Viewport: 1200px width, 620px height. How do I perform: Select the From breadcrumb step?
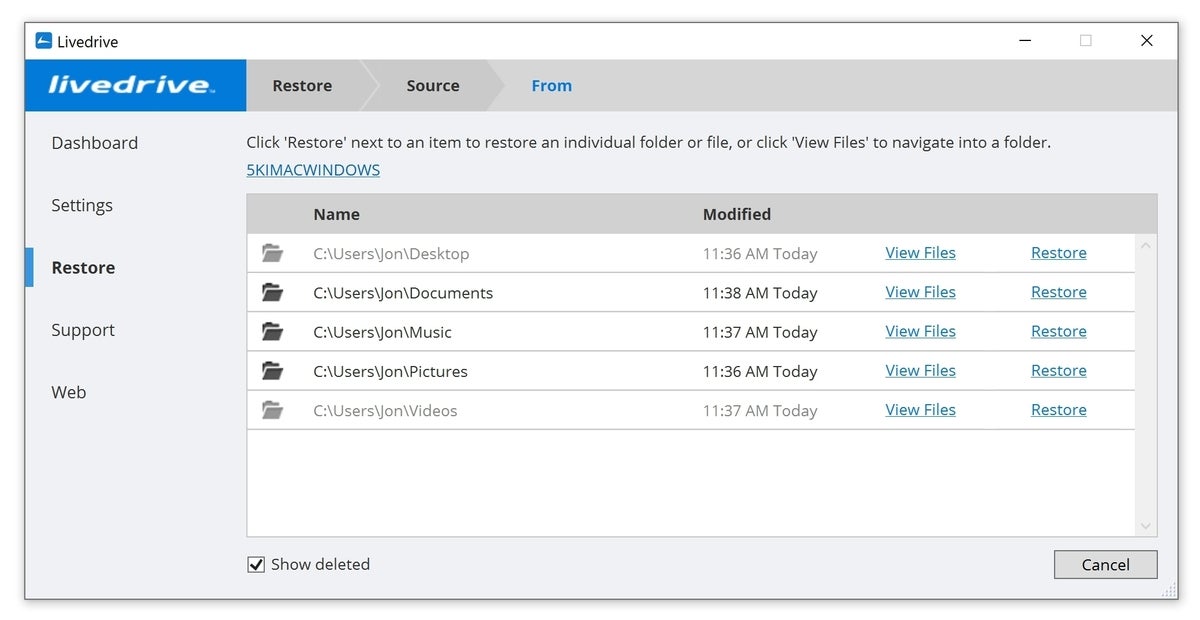(552, 86)
